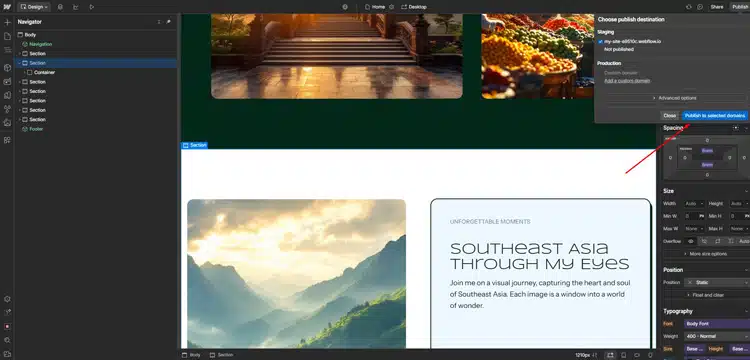This screenshot has width=750, height=360.
Task: Click Publish to selected domains
Action: pyautogui.click(x=715, y=116)
